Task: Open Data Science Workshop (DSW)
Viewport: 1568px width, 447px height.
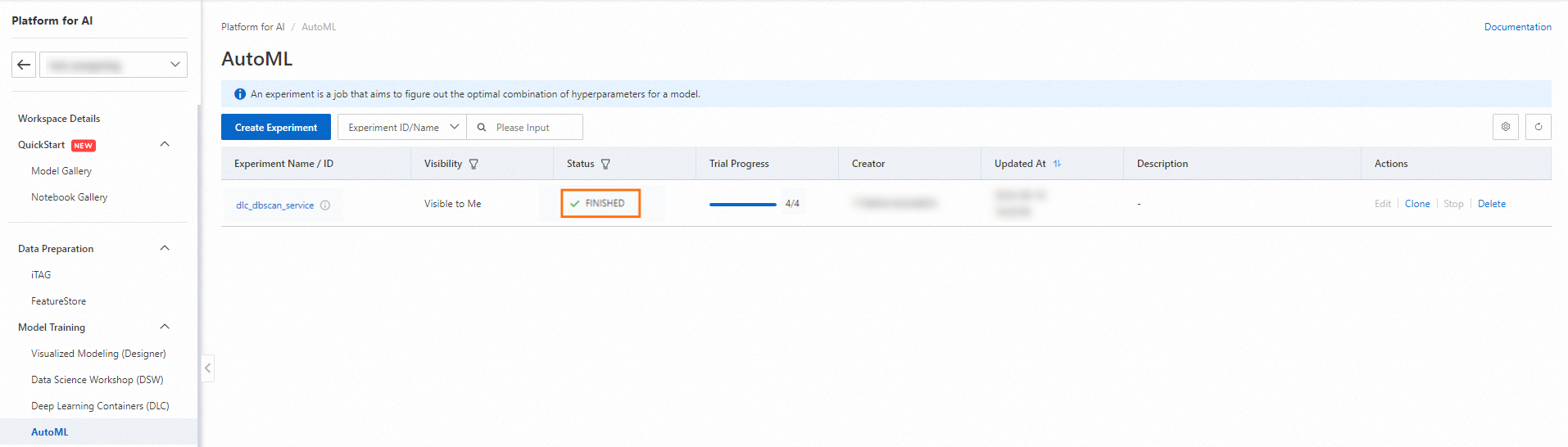Action: point(97,380)
